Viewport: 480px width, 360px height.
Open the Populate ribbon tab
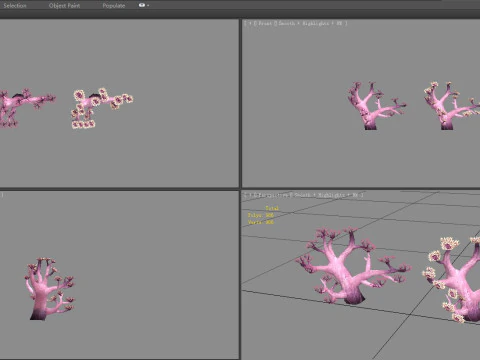tap(114, 5)
